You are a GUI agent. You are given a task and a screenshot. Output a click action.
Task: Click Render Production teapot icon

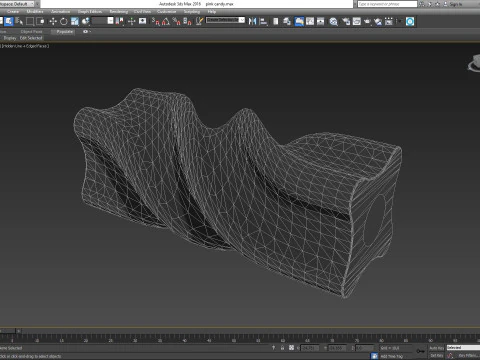[367, 22]
